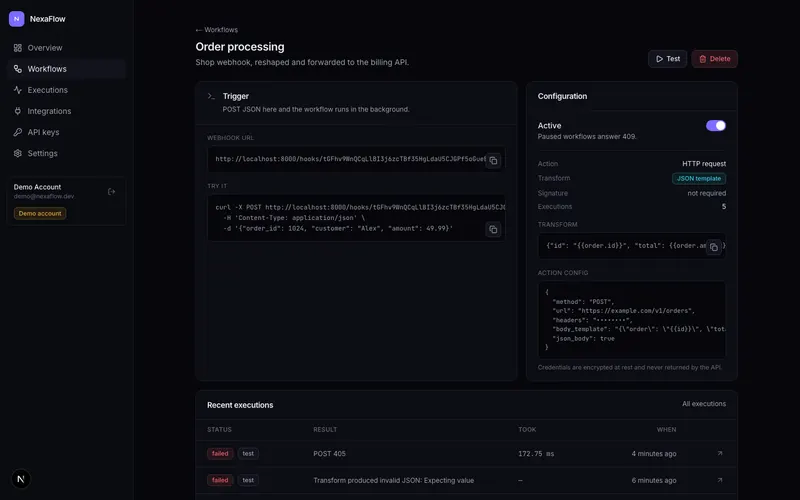The width and height of the screenshot is (800, 500).
Task: Click the 'not required' signature value
Action: pos(706,193)
